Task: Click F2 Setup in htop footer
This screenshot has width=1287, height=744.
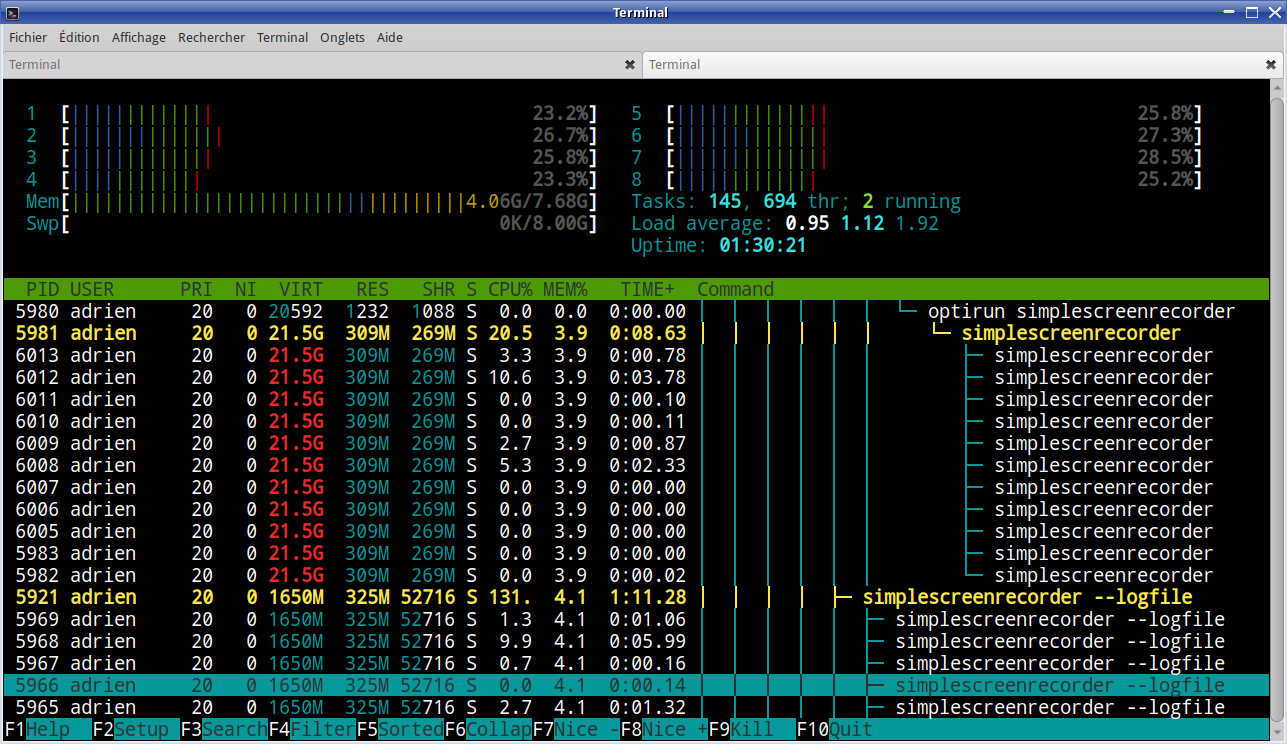Action: pos(136,729)
